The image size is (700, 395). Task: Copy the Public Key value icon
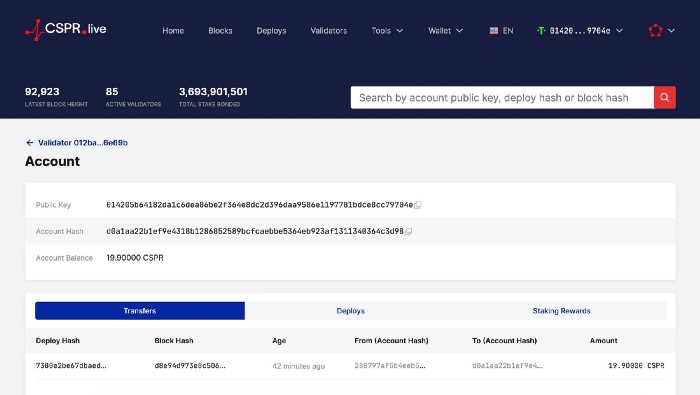point(417,205)
